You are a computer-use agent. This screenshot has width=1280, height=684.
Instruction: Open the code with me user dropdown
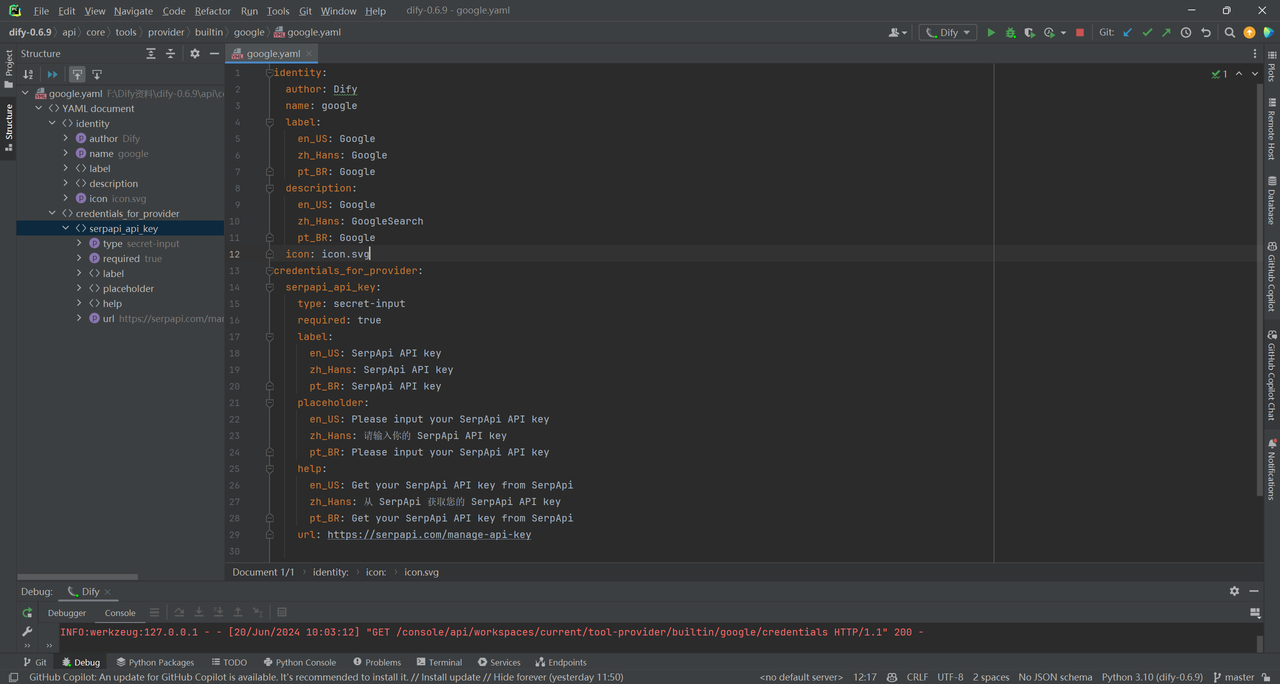(898, 33)
